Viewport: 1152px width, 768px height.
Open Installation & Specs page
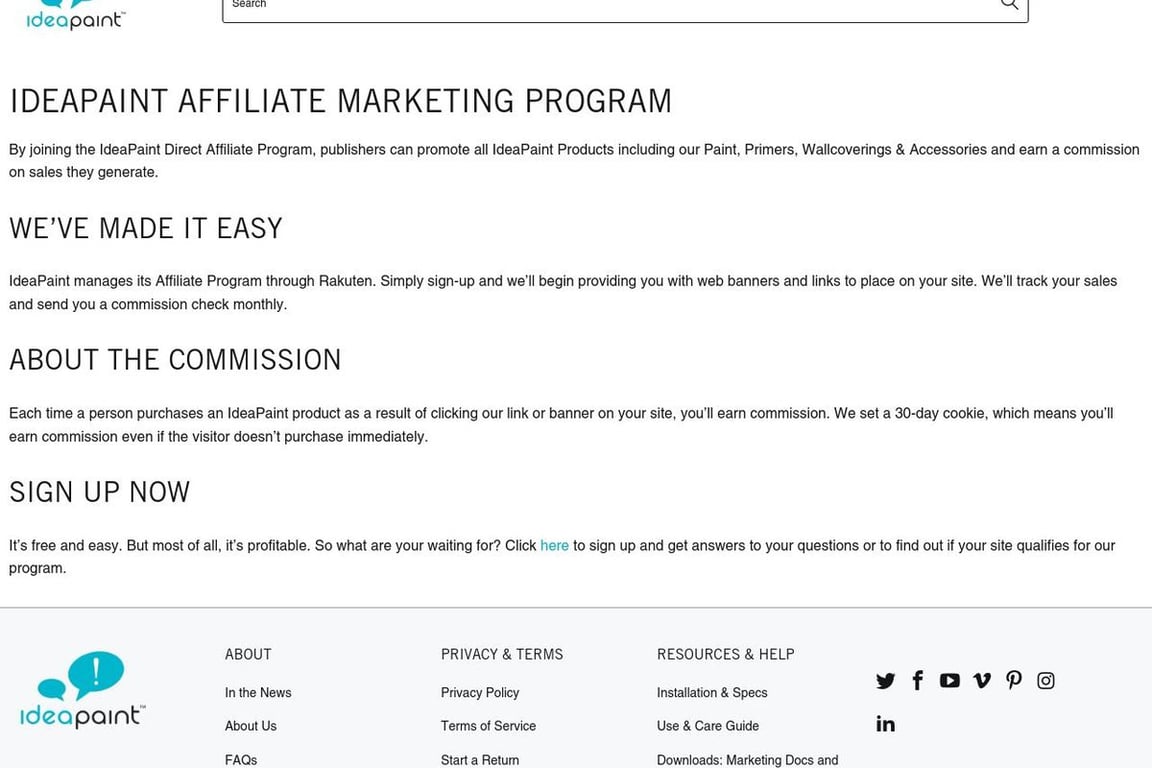pyautogui.click(x=712, y=693)
